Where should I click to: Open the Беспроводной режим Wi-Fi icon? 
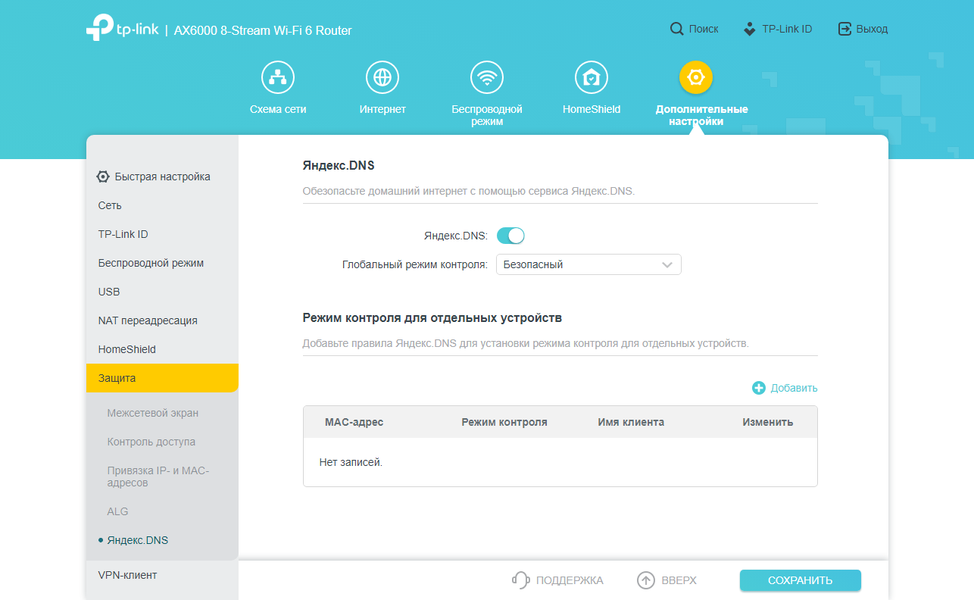pos(486,77)
